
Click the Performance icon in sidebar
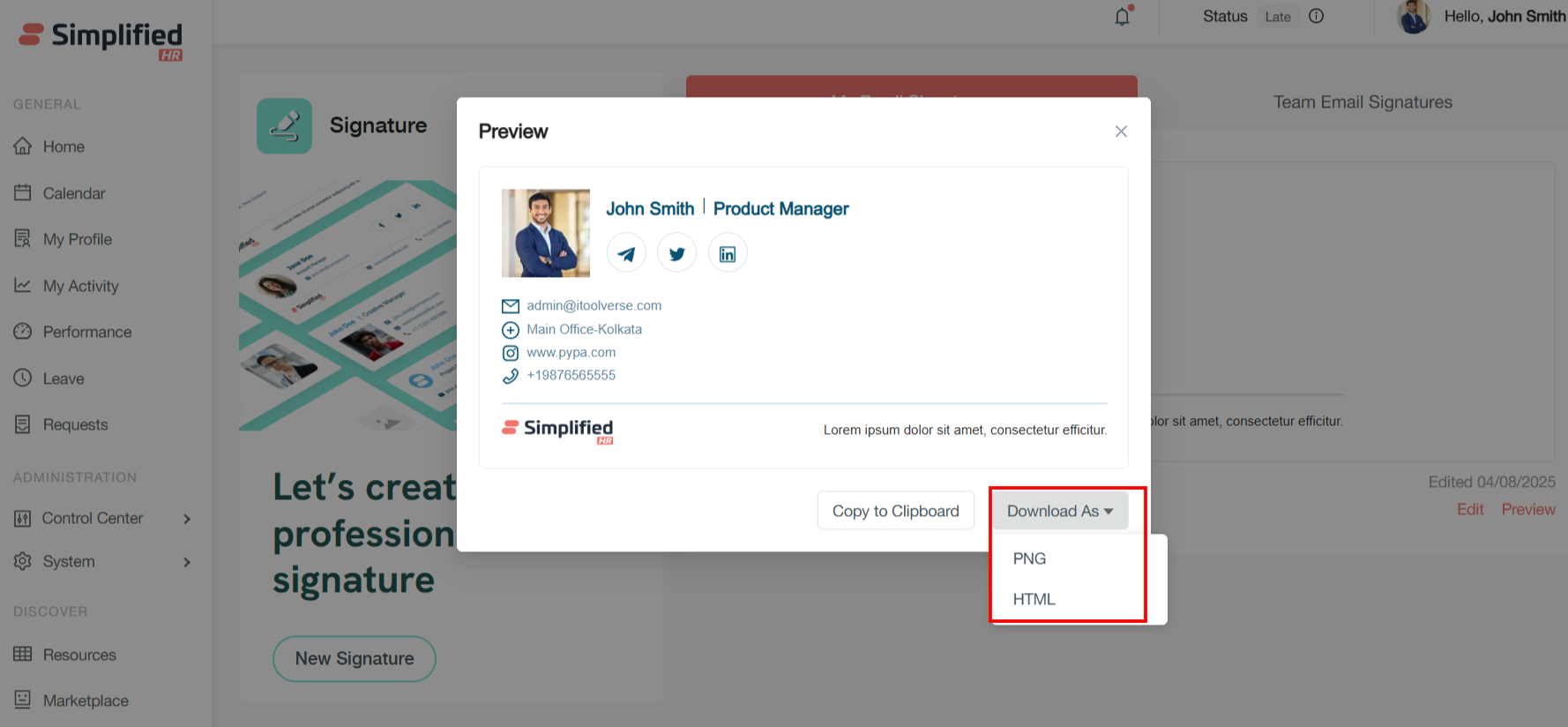coord(23,332)
